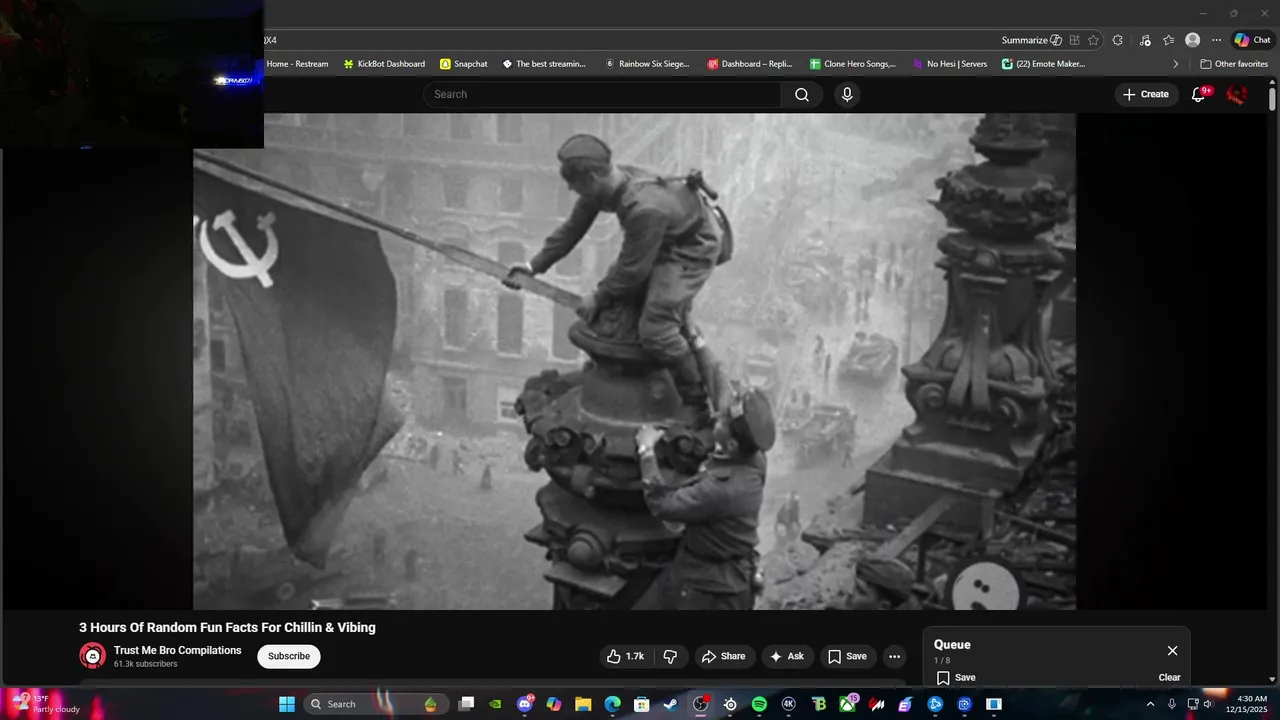The width and height of the screenshot is (1280, 720).
Task: Save the video to a playlist
Action: click(x=847, y=656)
